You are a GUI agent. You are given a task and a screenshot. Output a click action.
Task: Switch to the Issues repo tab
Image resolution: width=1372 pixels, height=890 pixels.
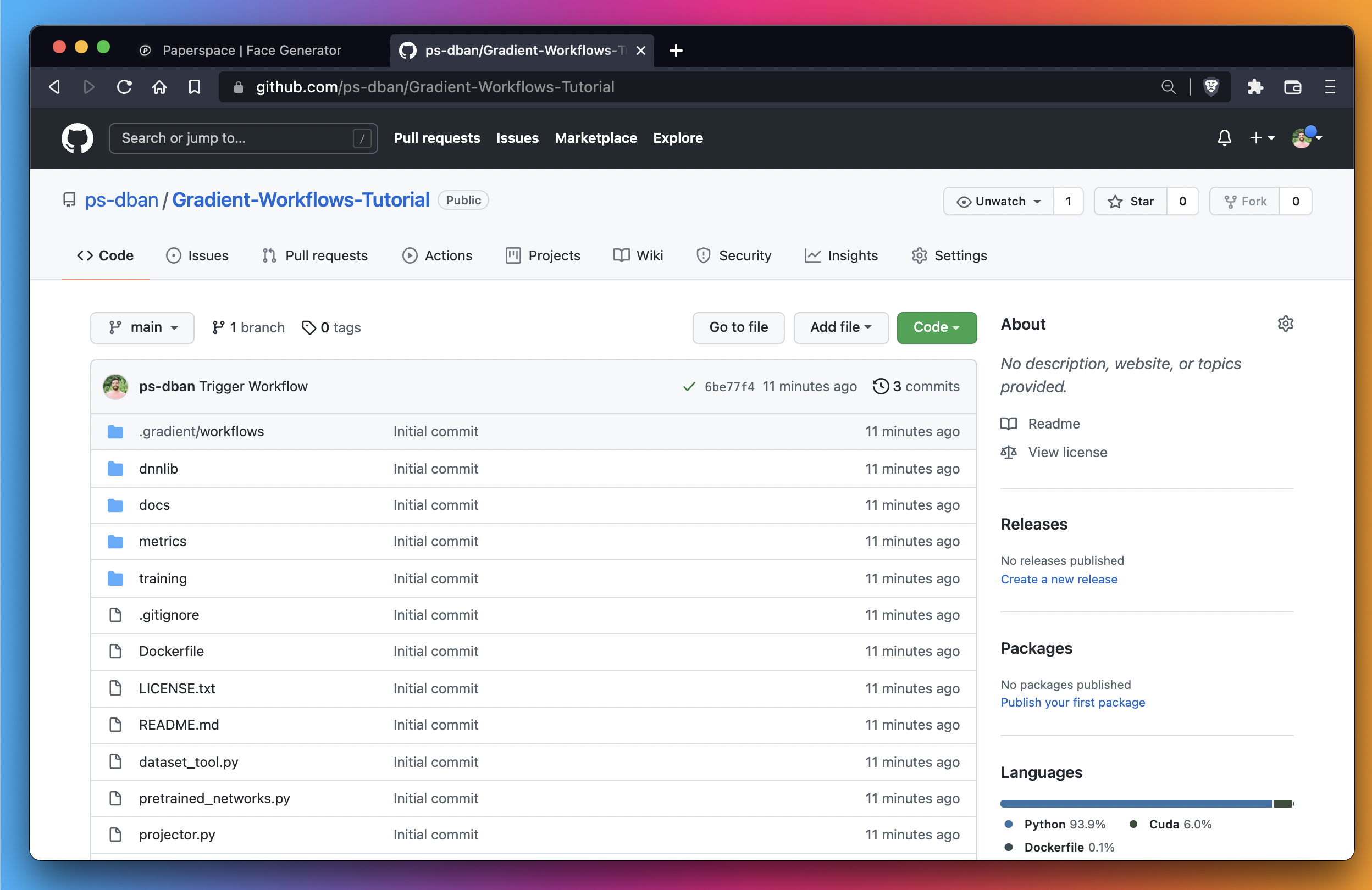click(197, 255)
